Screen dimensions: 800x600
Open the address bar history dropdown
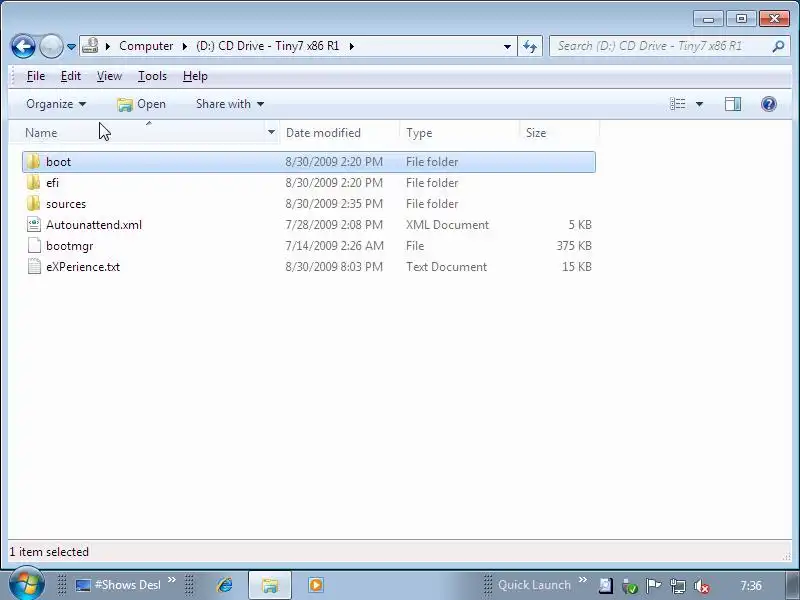[x=507, y=46]
